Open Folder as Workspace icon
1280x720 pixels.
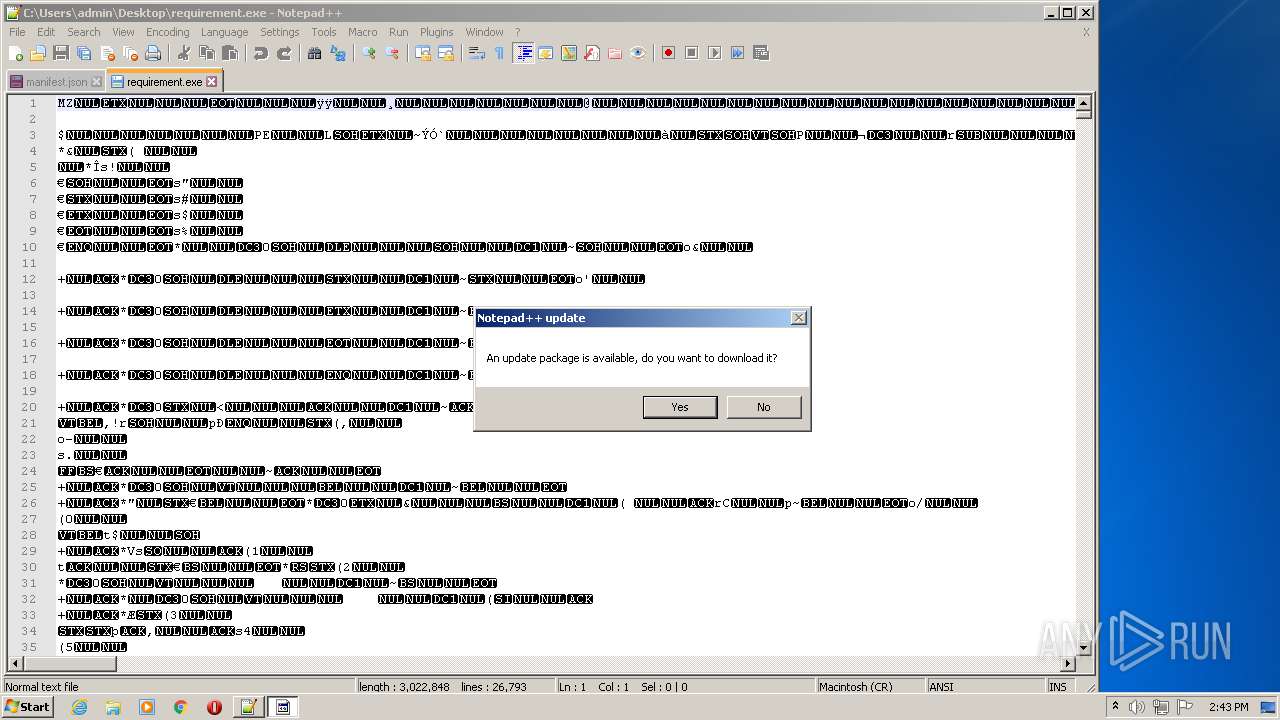tap(615, 53)
